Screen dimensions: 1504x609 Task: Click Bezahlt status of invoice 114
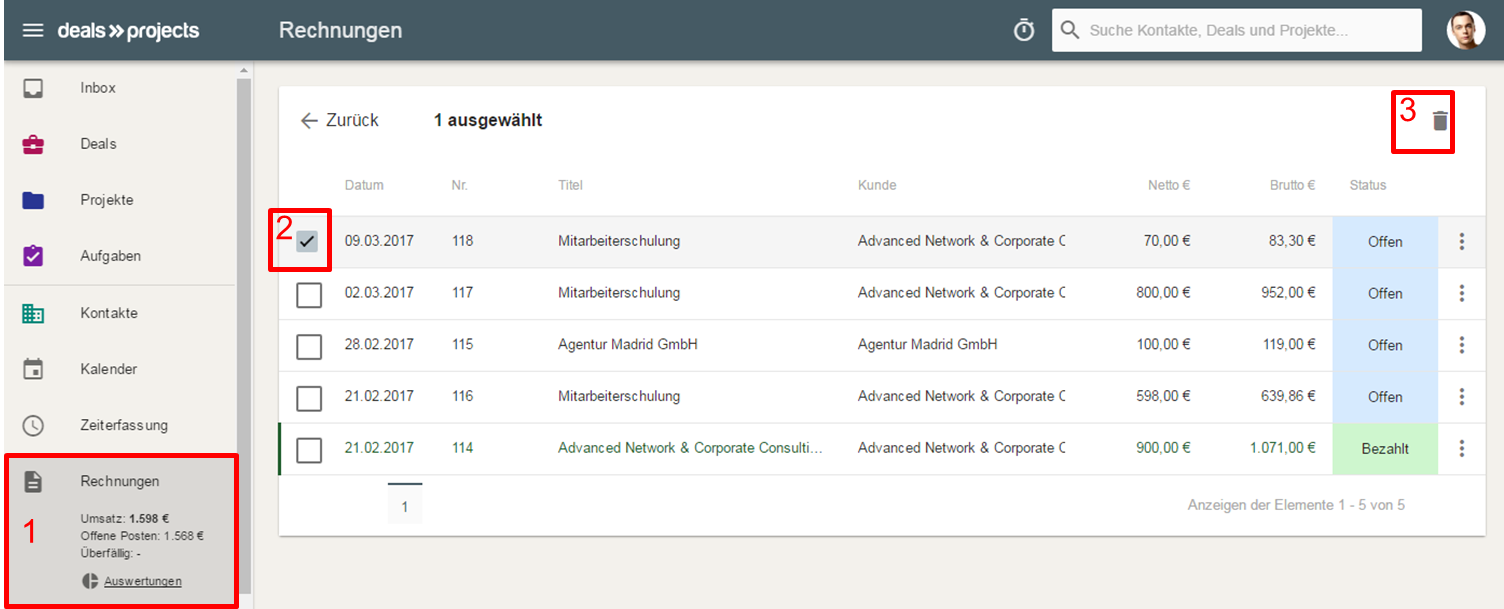1385,449
